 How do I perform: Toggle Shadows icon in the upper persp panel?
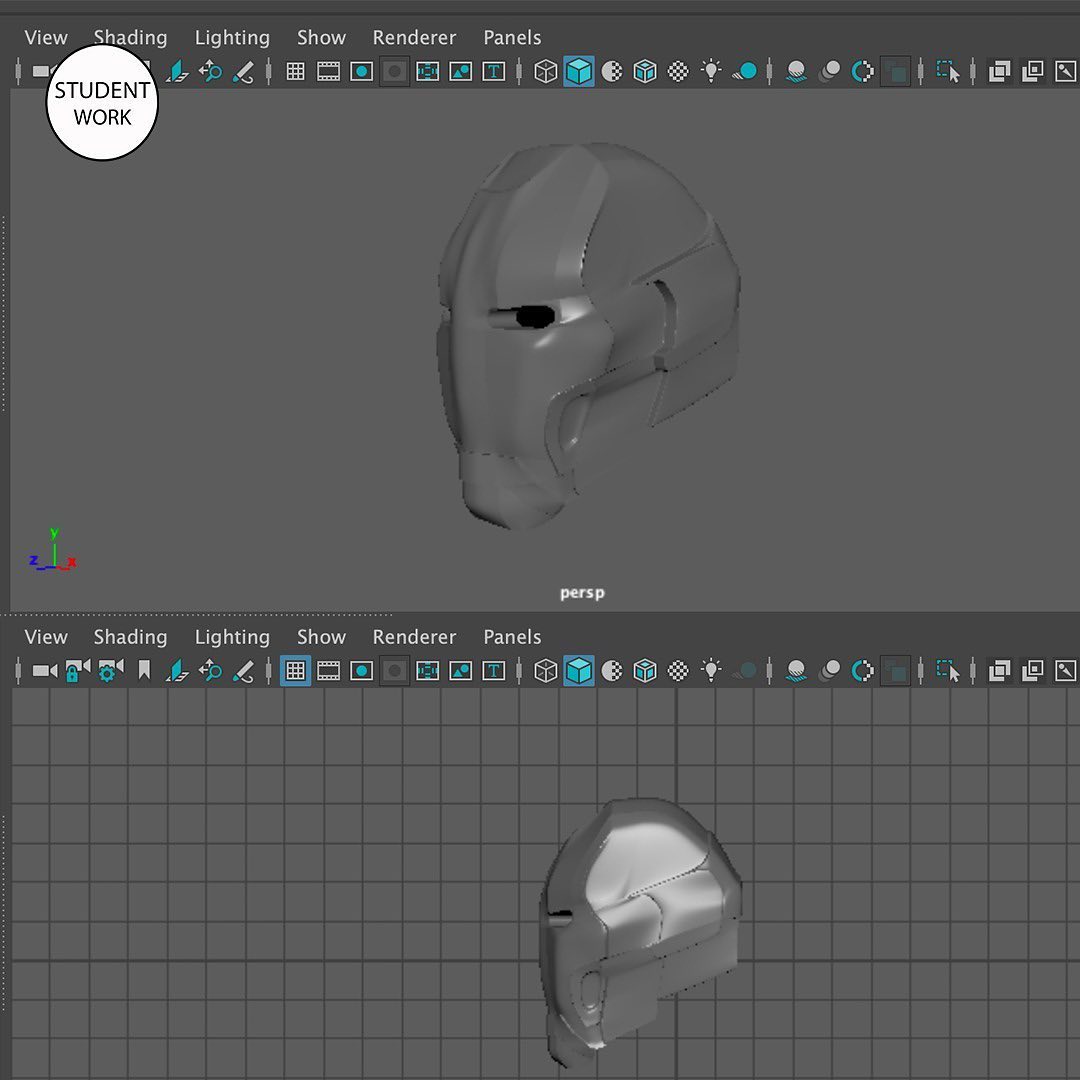point(745,72)
